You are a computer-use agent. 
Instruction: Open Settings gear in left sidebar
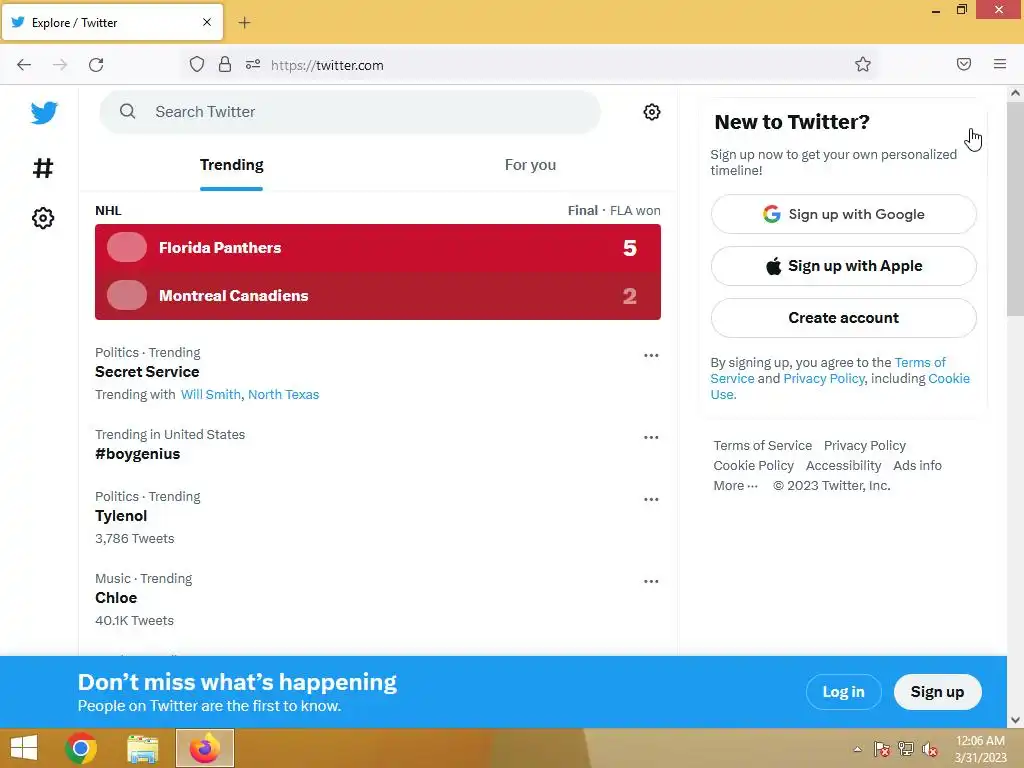(43, 218)
